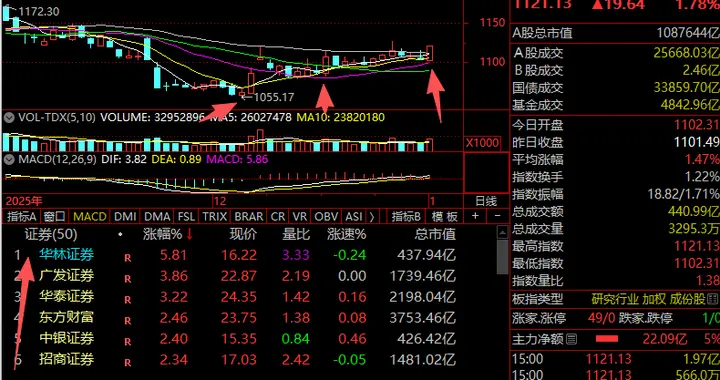Sort by the 涨速% column header
The image size is (720, 380).
[x=347, y=235]
